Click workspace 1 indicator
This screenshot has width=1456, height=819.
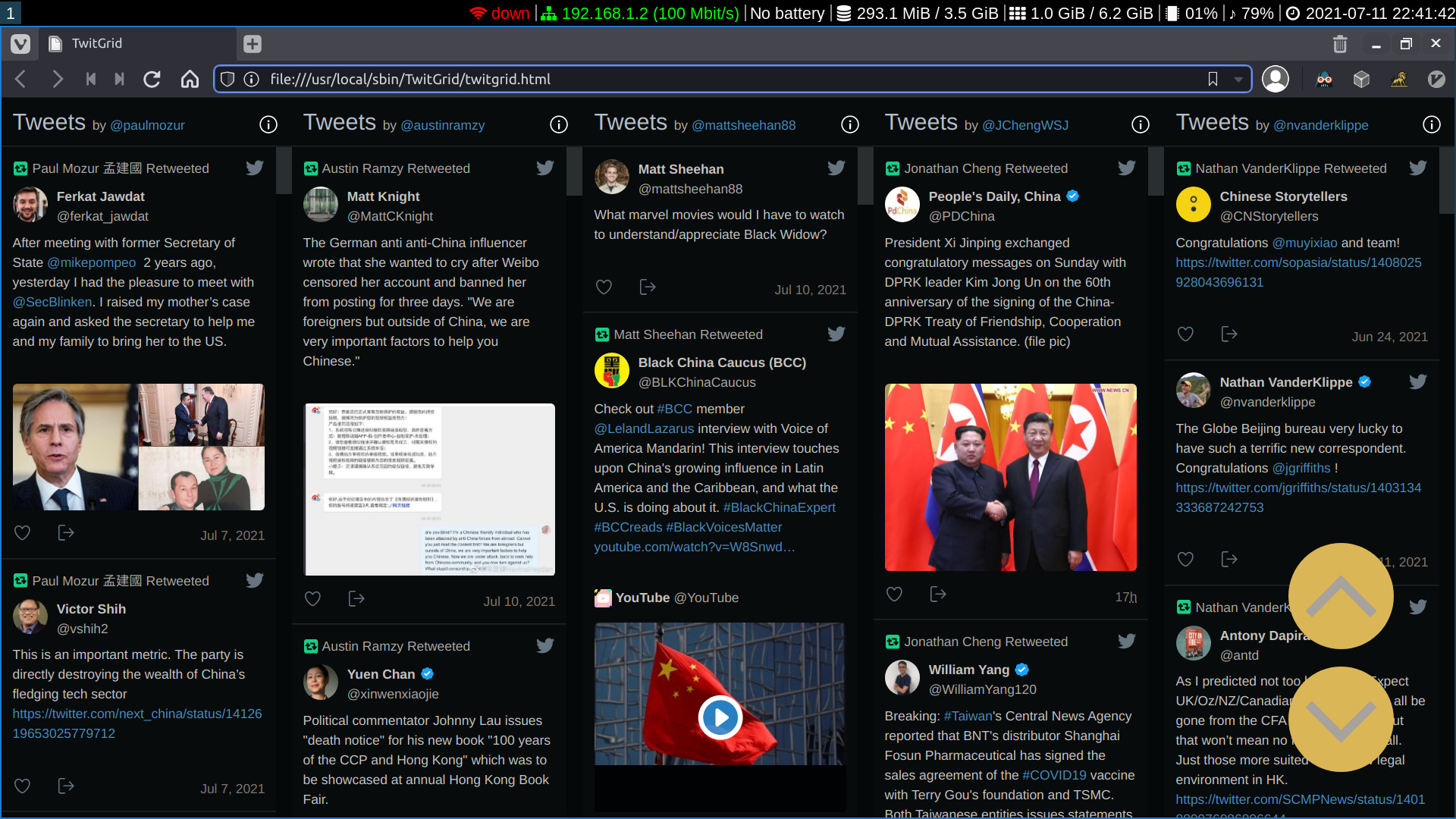tap(11, 13)
